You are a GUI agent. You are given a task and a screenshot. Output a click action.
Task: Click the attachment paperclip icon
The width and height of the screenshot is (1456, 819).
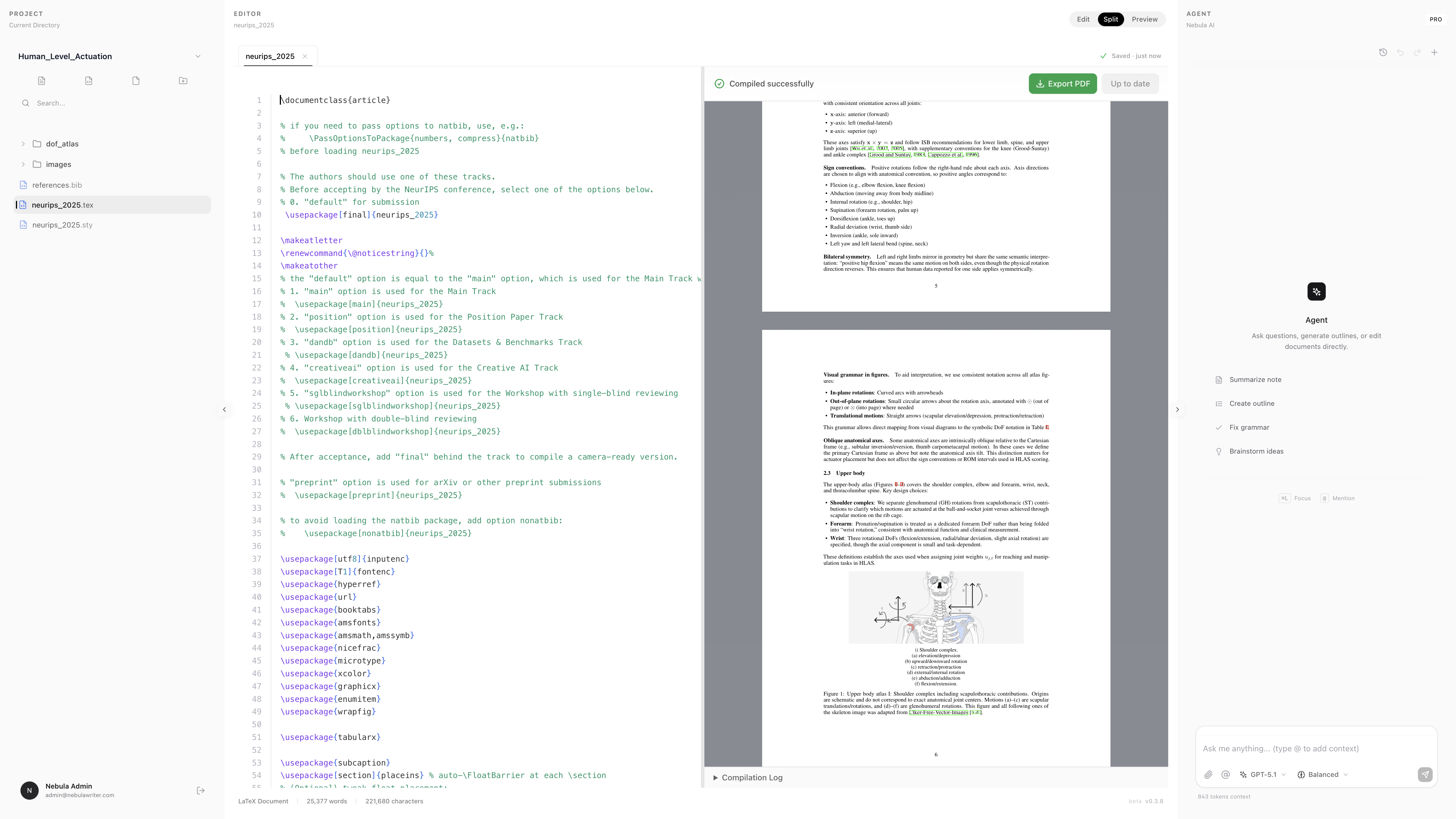pos(1208,775)
